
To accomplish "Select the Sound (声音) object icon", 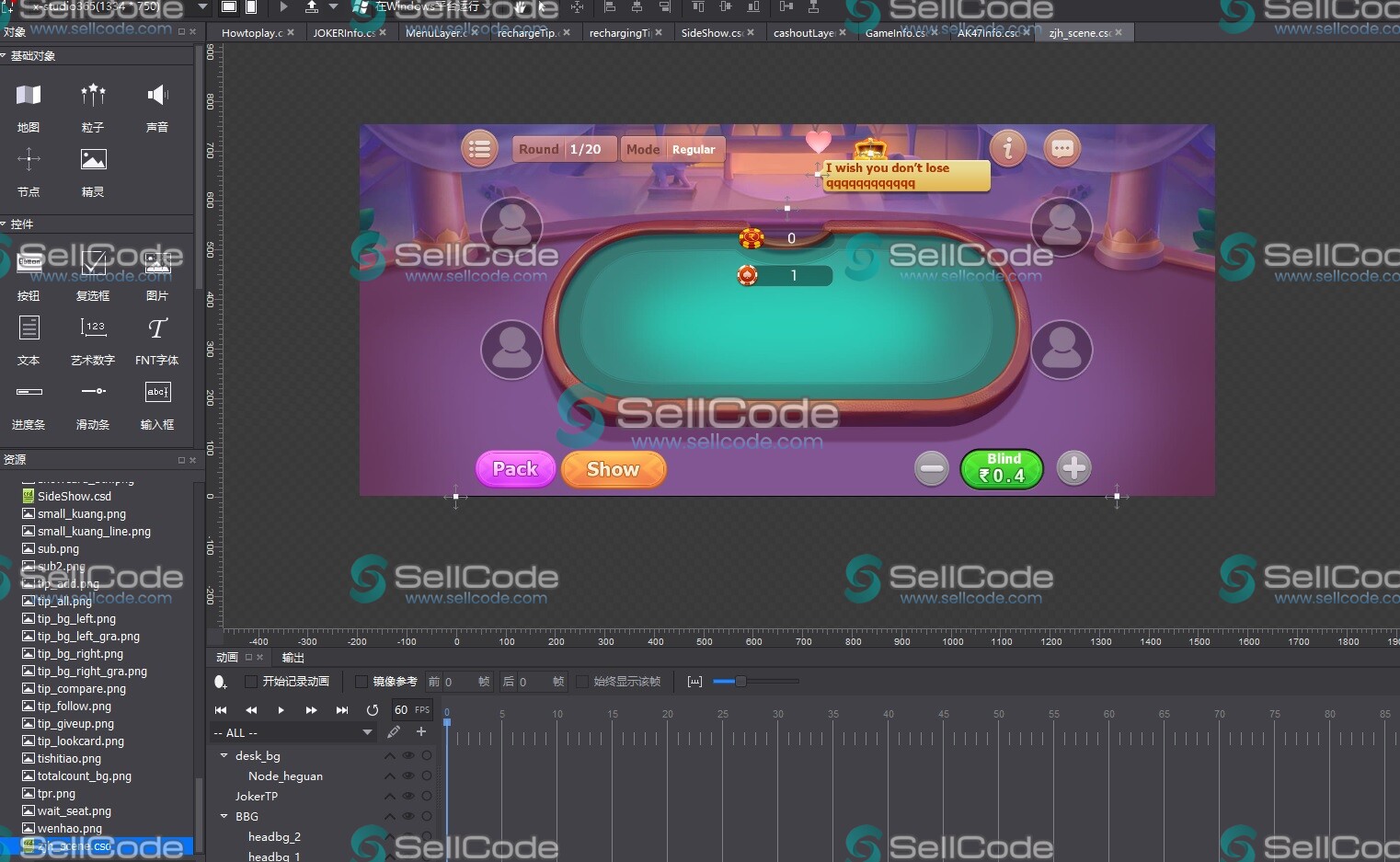I will point(157,96).
